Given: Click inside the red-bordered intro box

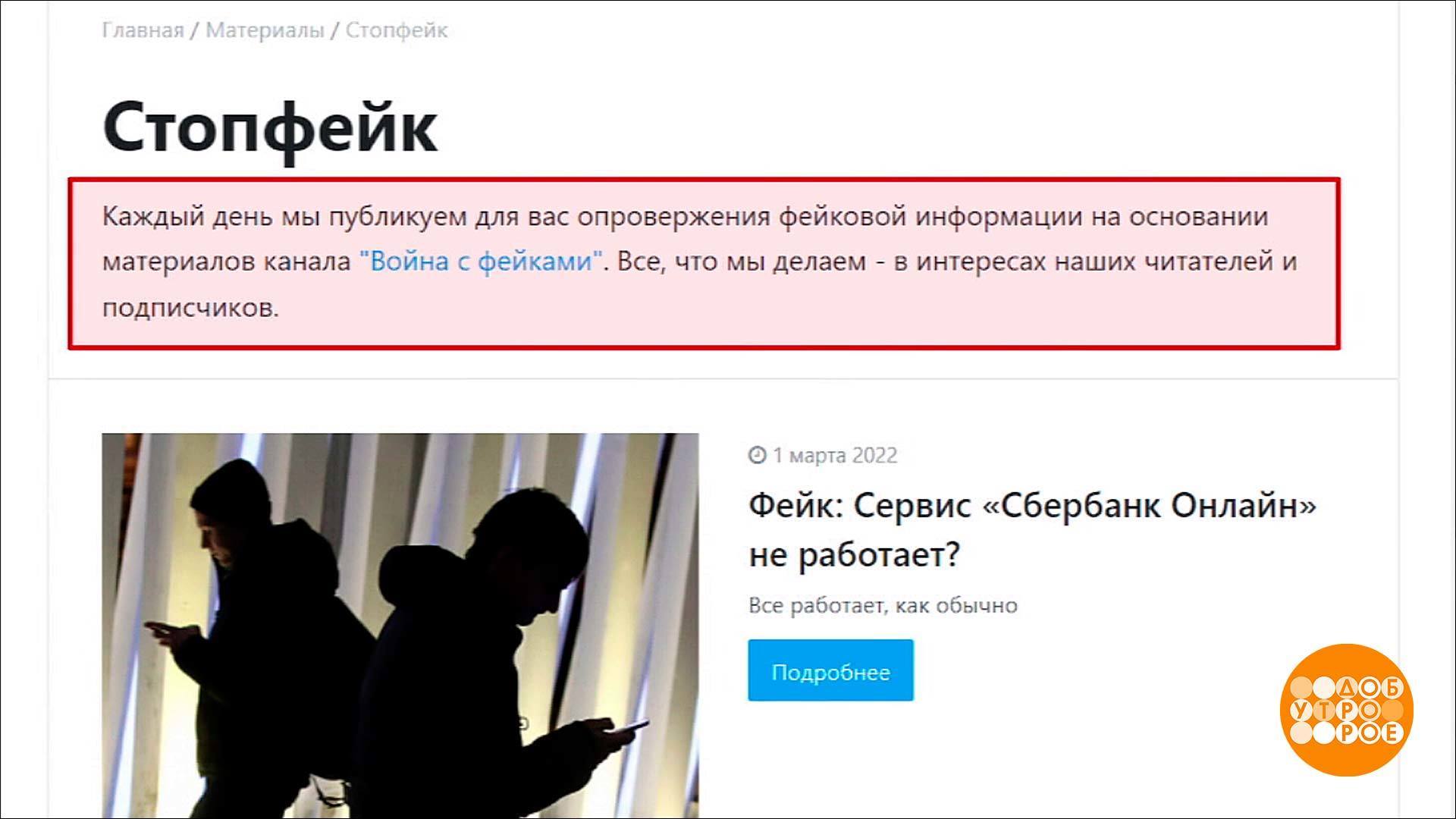Looking at the screenshot, I should tap(704, 263).
